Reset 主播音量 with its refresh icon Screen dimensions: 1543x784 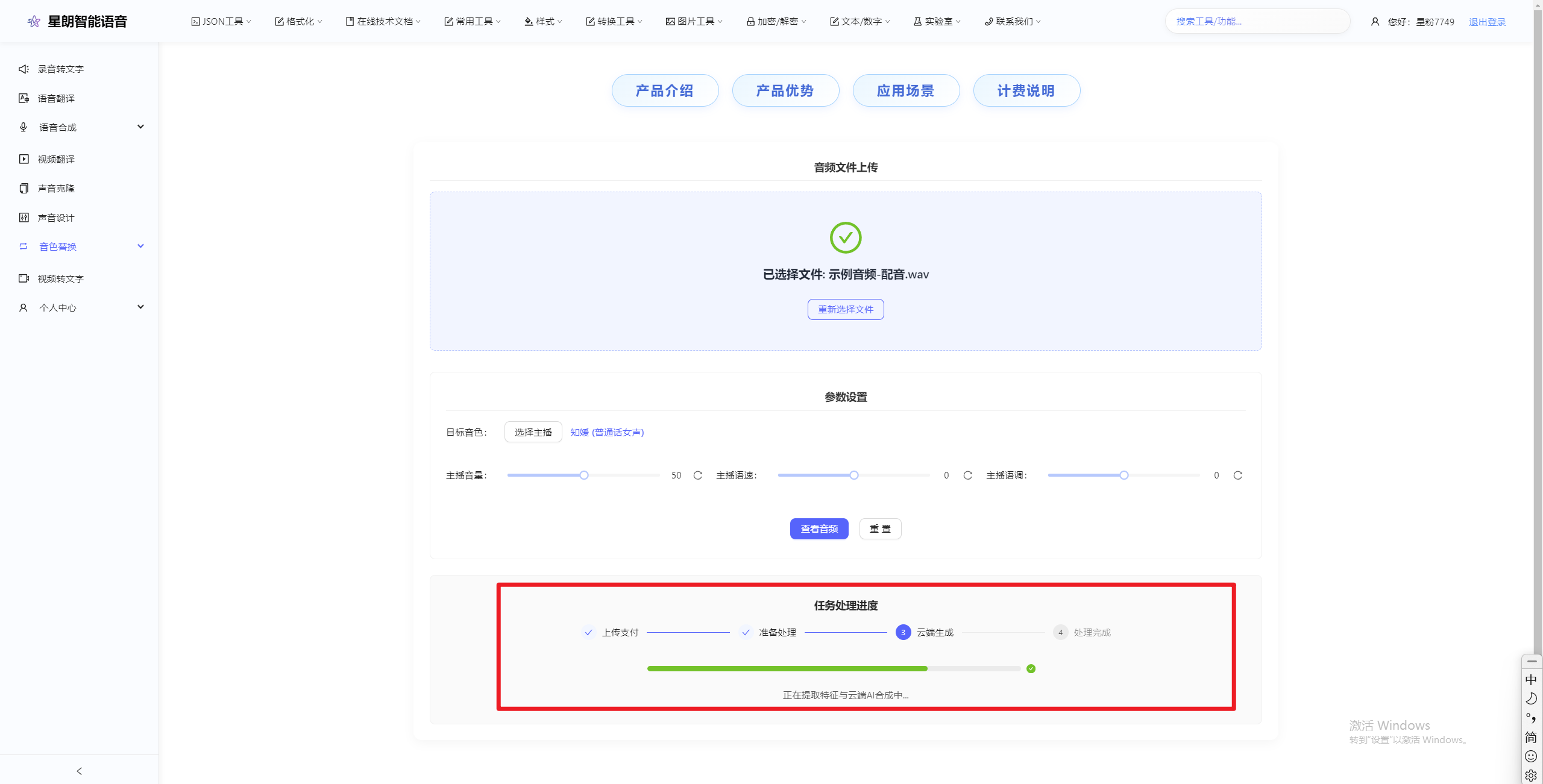[698, 475]
